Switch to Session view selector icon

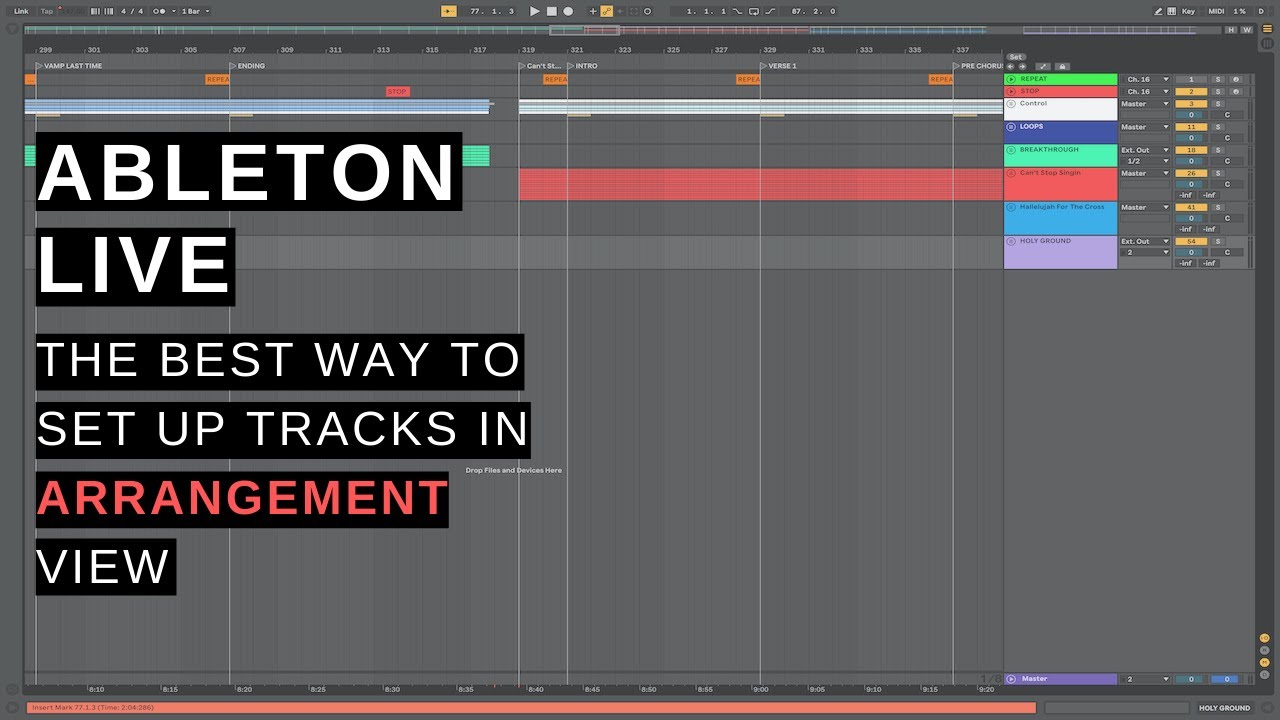pos(1267,43)
